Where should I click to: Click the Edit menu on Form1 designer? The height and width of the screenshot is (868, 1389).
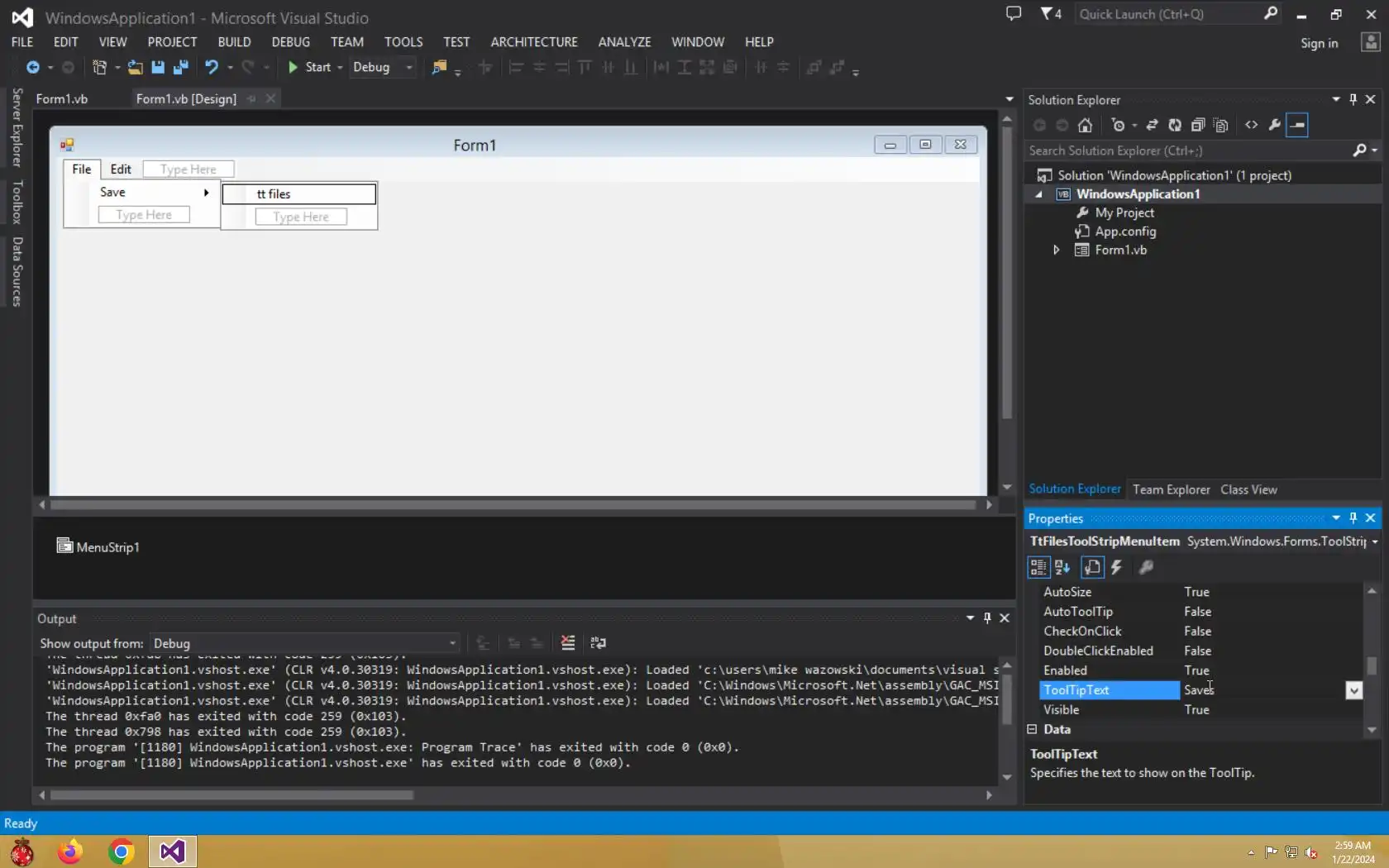tap(121, 169)
